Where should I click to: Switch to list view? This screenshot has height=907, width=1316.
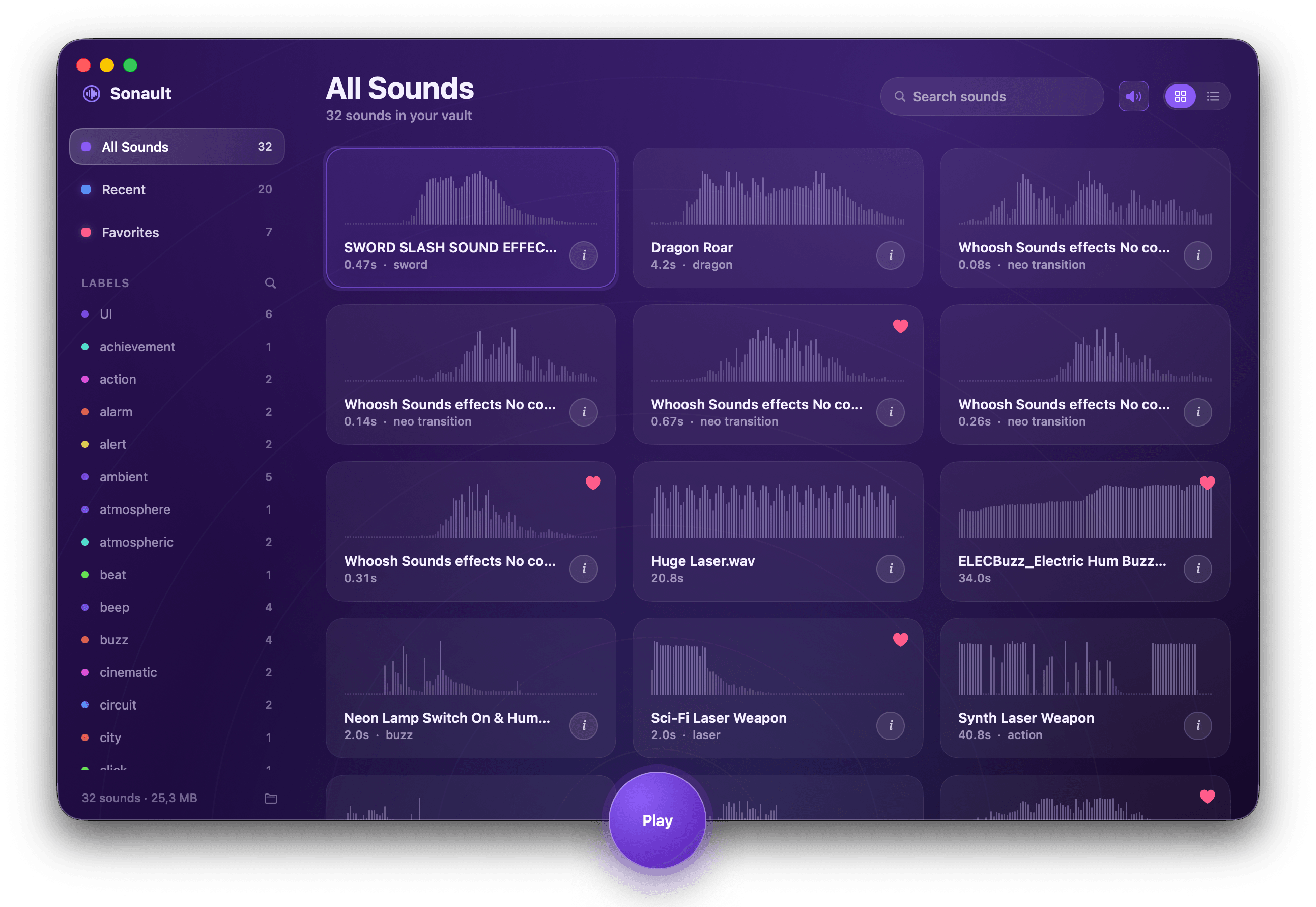[1213, 97]
